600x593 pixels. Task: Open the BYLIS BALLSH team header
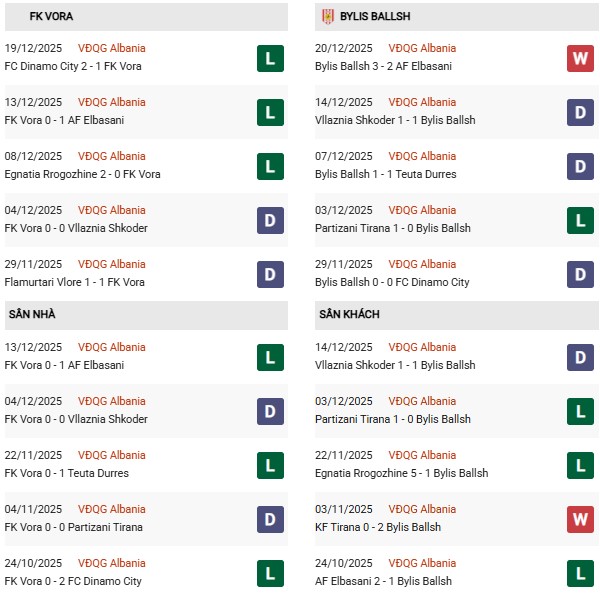(x=375, y=17)
